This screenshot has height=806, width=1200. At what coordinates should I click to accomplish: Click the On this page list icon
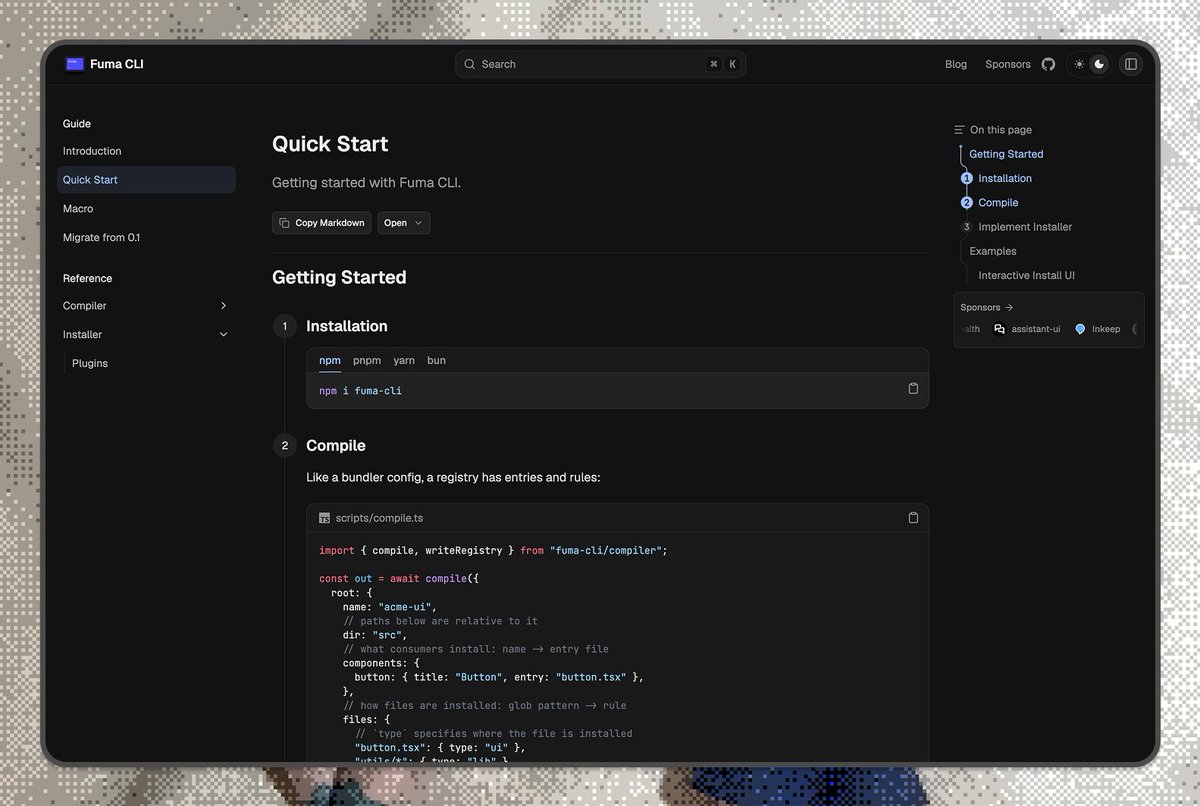point(959,130)
